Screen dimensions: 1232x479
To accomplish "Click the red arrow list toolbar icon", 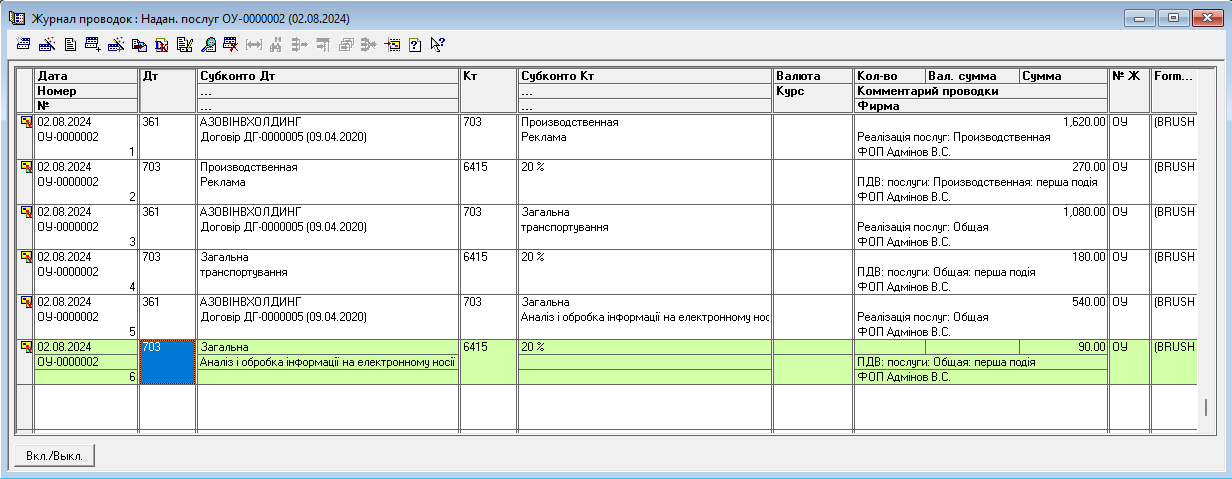I will tap(392, 44).
